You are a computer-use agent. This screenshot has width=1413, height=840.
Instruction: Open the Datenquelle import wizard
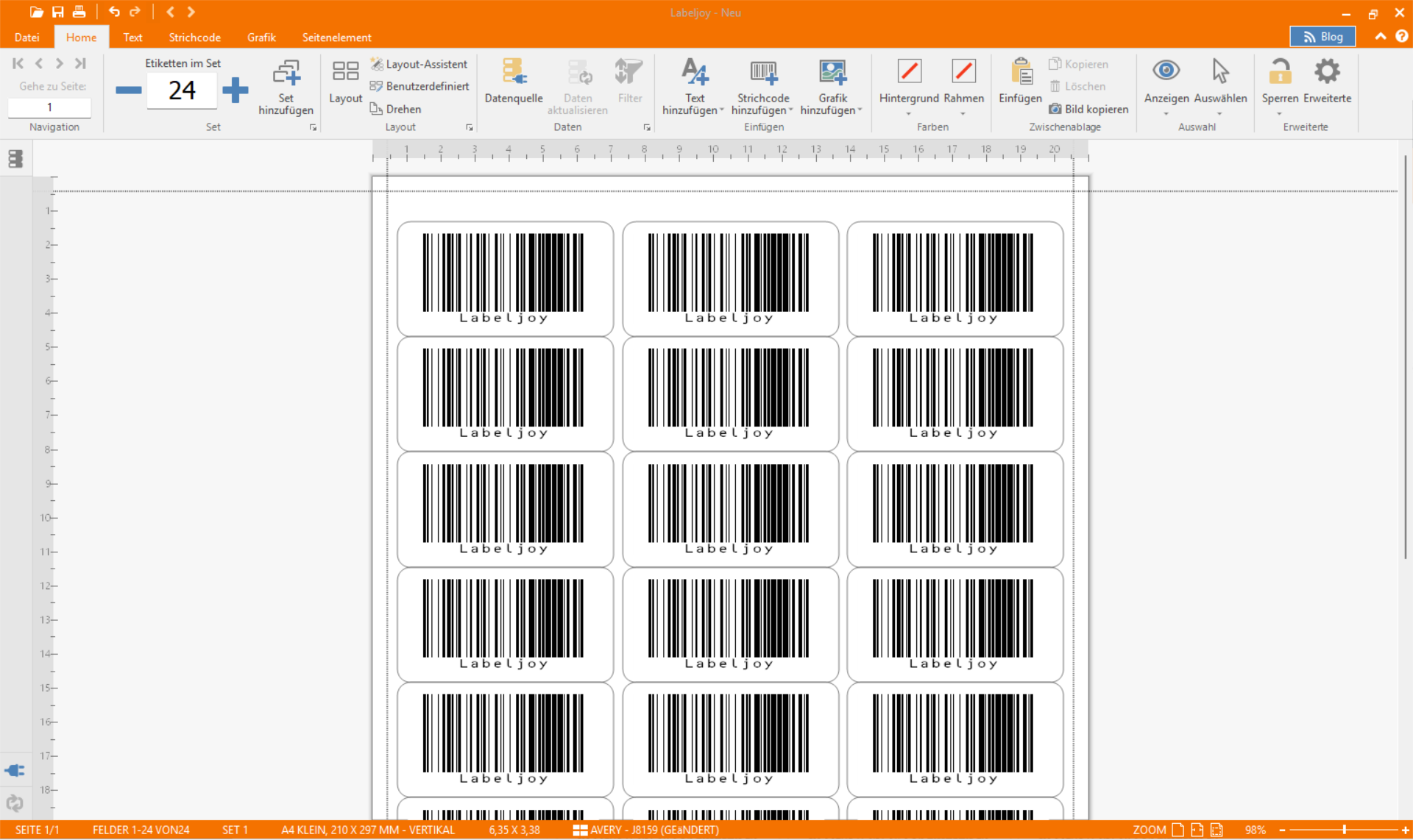[513, 85]
